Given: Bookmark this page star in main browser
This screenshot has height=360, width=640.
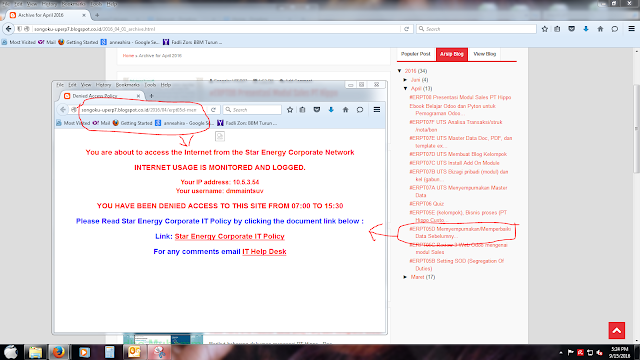Looking at the screenshot, I should [544, 29].
